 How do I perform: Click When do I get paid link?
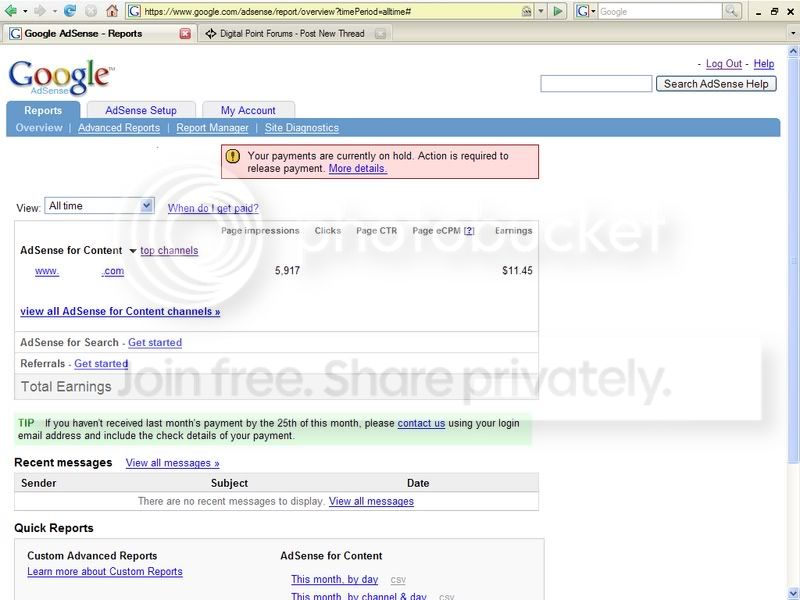tap(213, 208)
